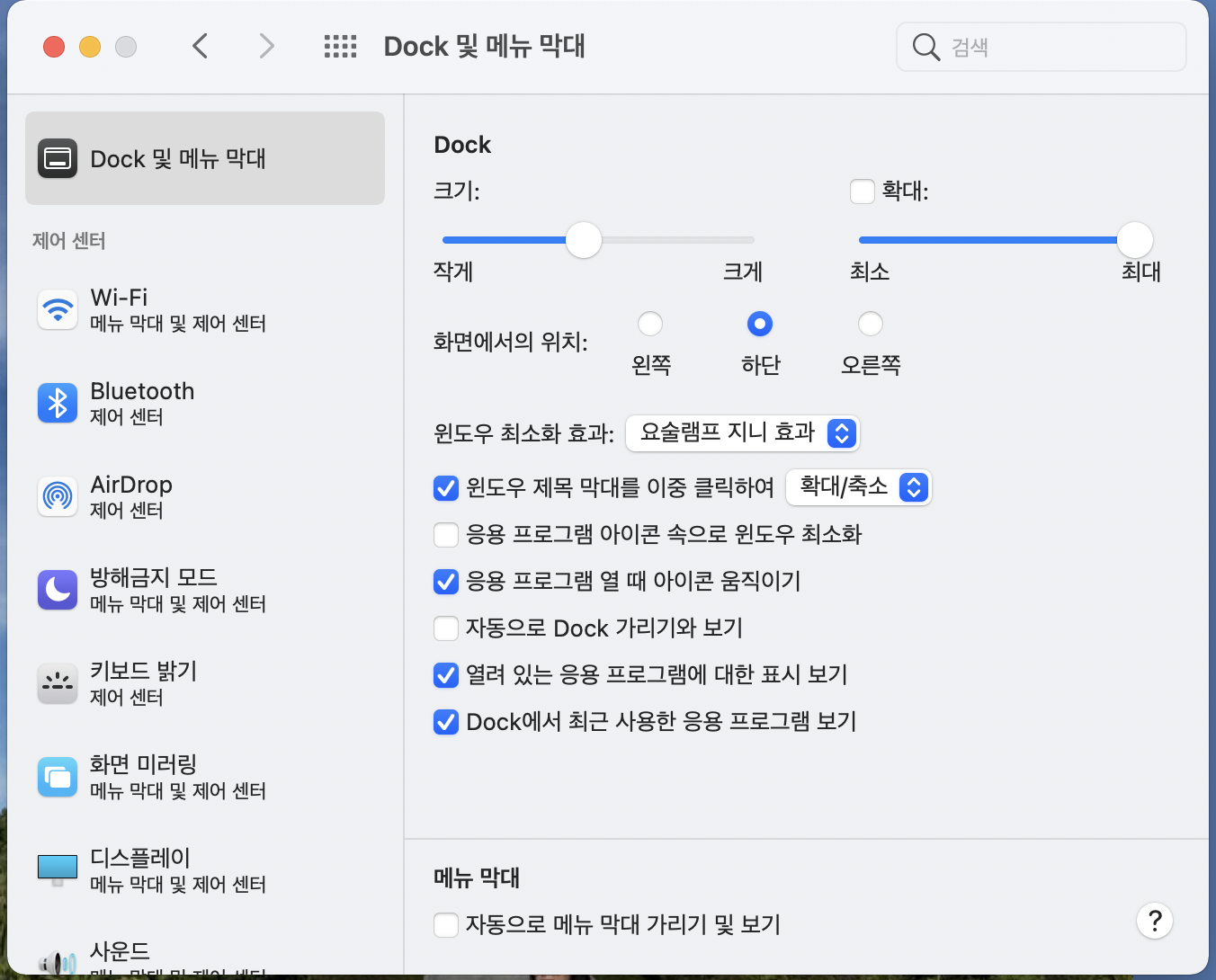Click the 작게 slider label

[x=453, y=272]
